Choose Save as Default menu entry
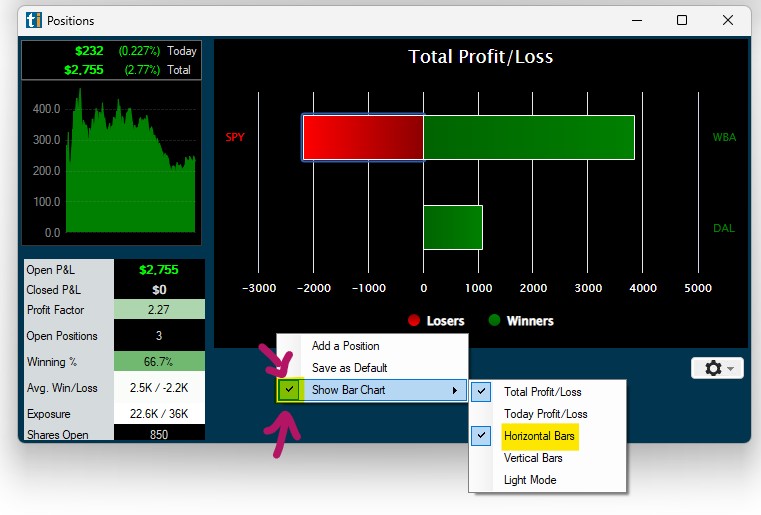Screen dimensions: 761x515 point(349,368)
